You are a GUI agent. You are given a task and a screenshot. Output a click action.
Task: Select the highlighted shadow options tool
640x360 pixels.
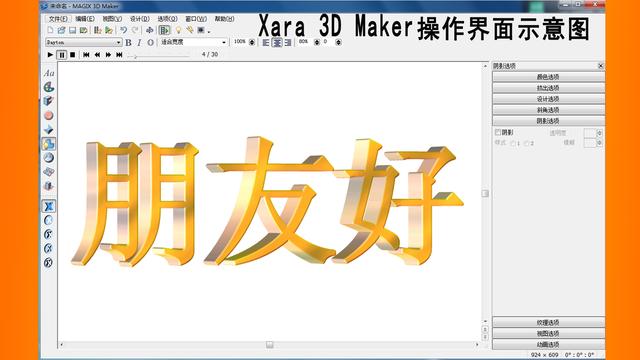tap(49, 144)
